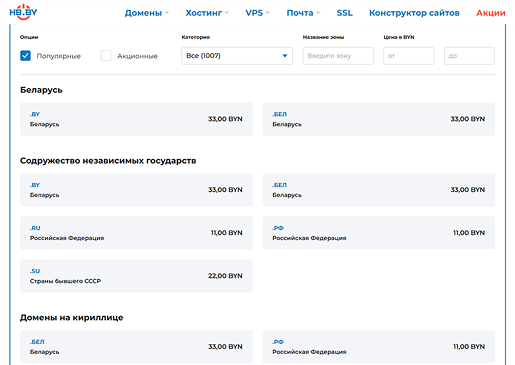Viewport: 515px width, 365px height.
Task: Focus the price 'от' field
Action: click(409, 56)
